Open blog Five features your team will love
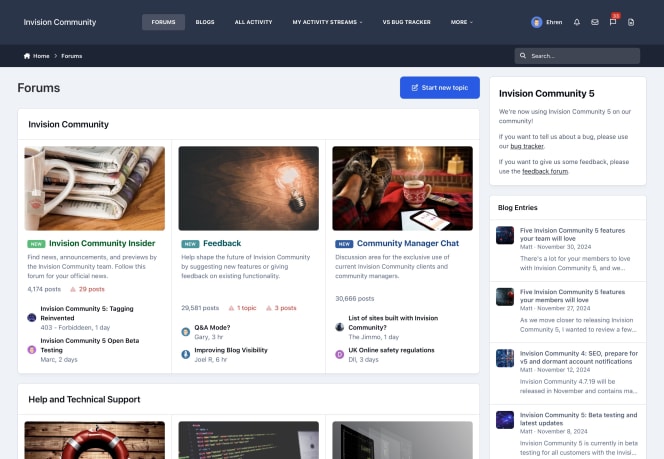The height and width of the screenshot is (459, 664). point(572,235)
